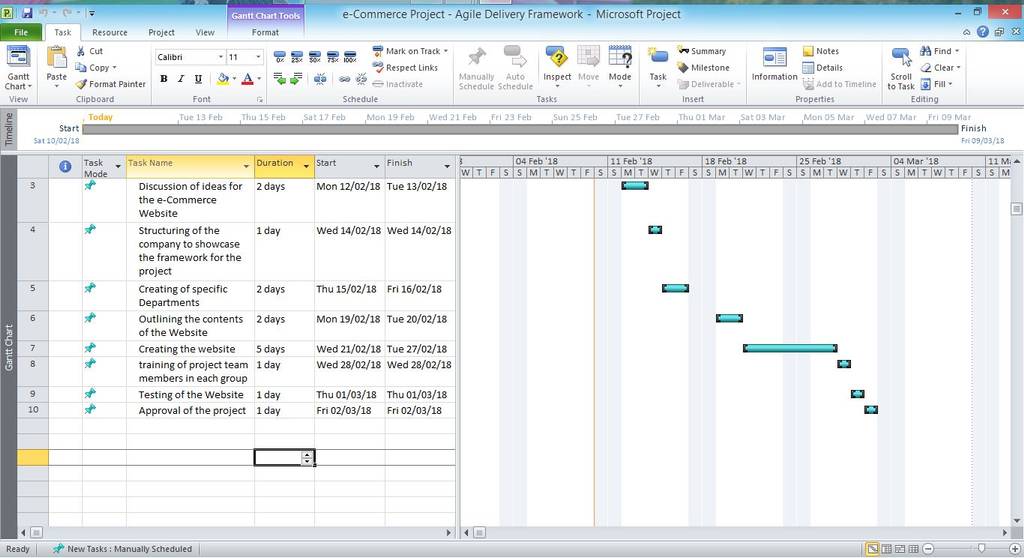
Task: Select the Format Painter tool
Action: [110, 84]
